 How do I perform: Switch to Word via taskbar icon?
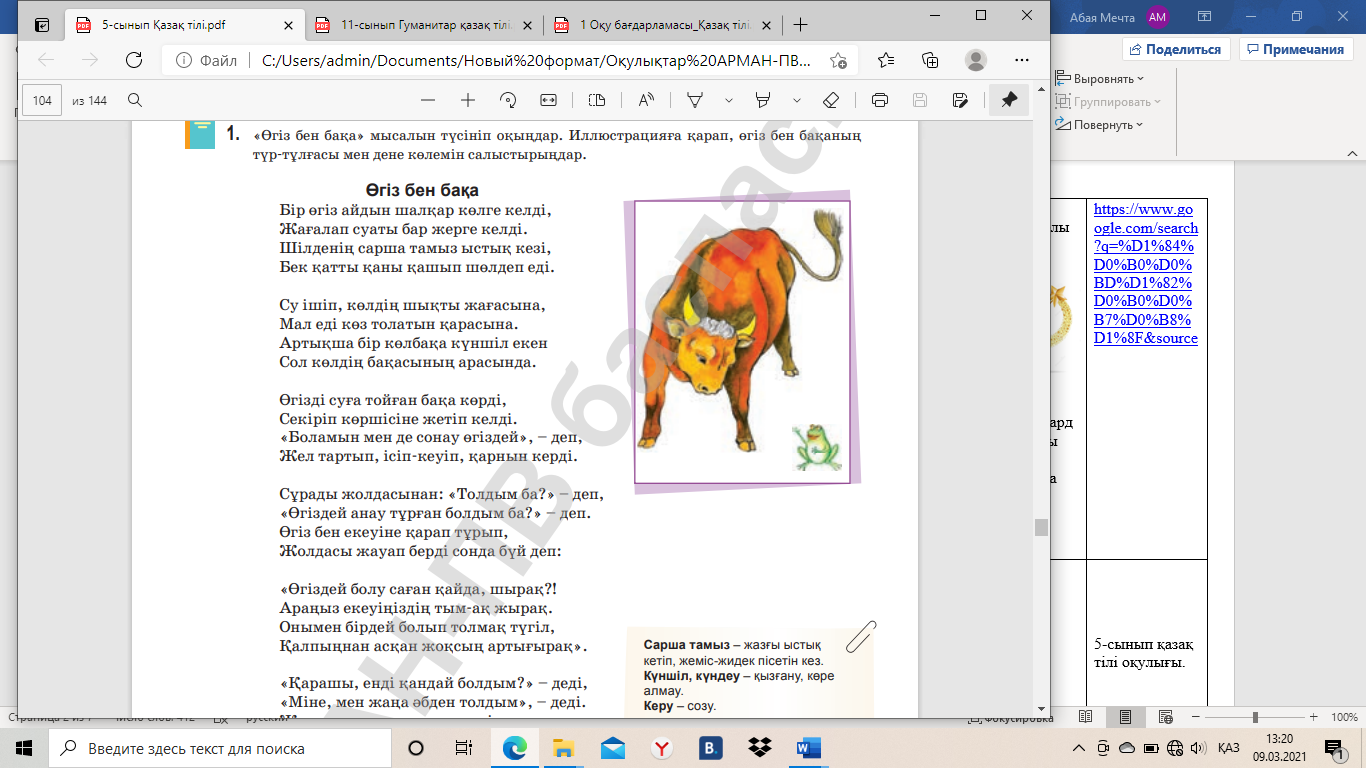coord(808,748)
